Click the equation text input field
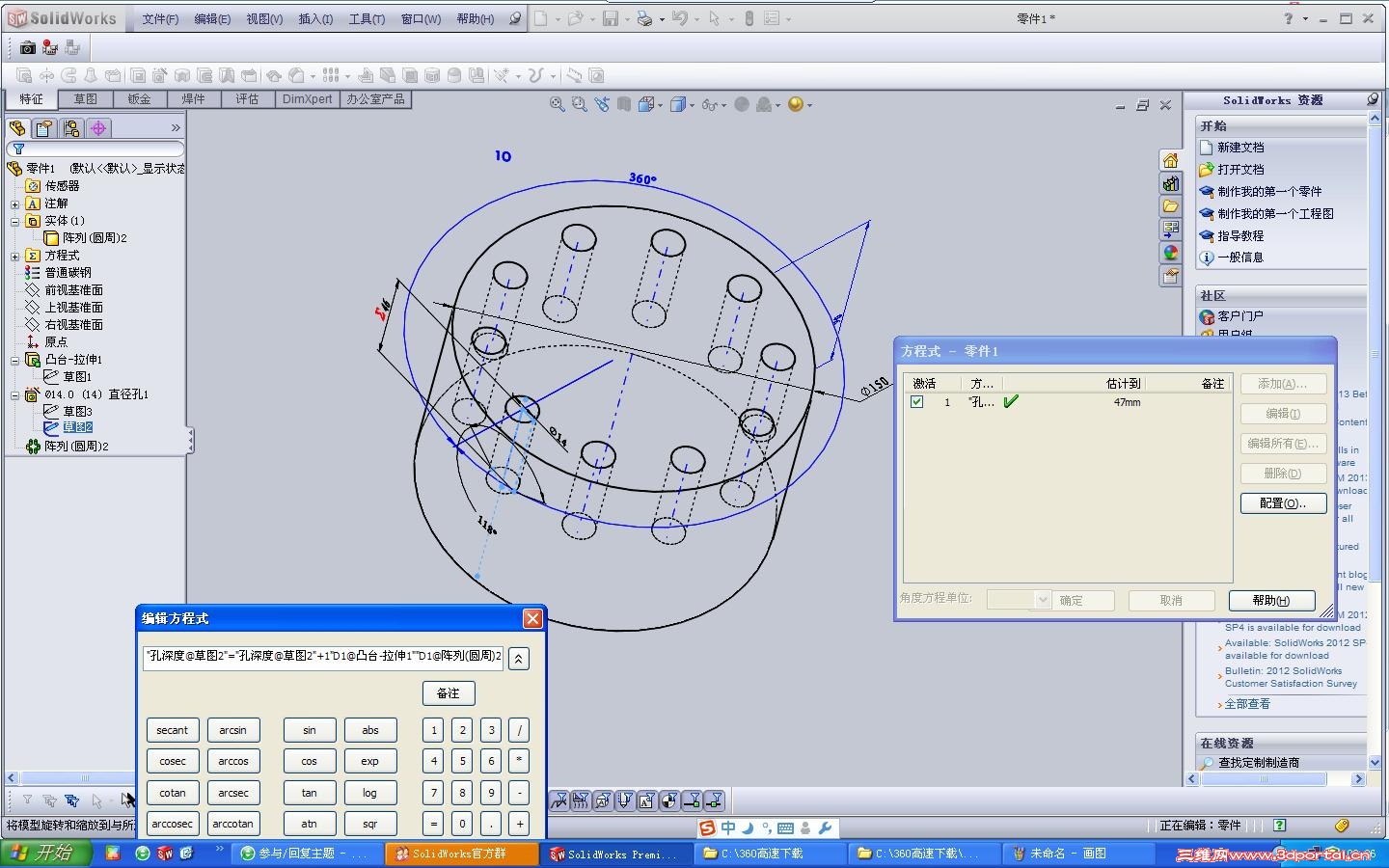The image size is (1389, 868). tap(323, 657)
